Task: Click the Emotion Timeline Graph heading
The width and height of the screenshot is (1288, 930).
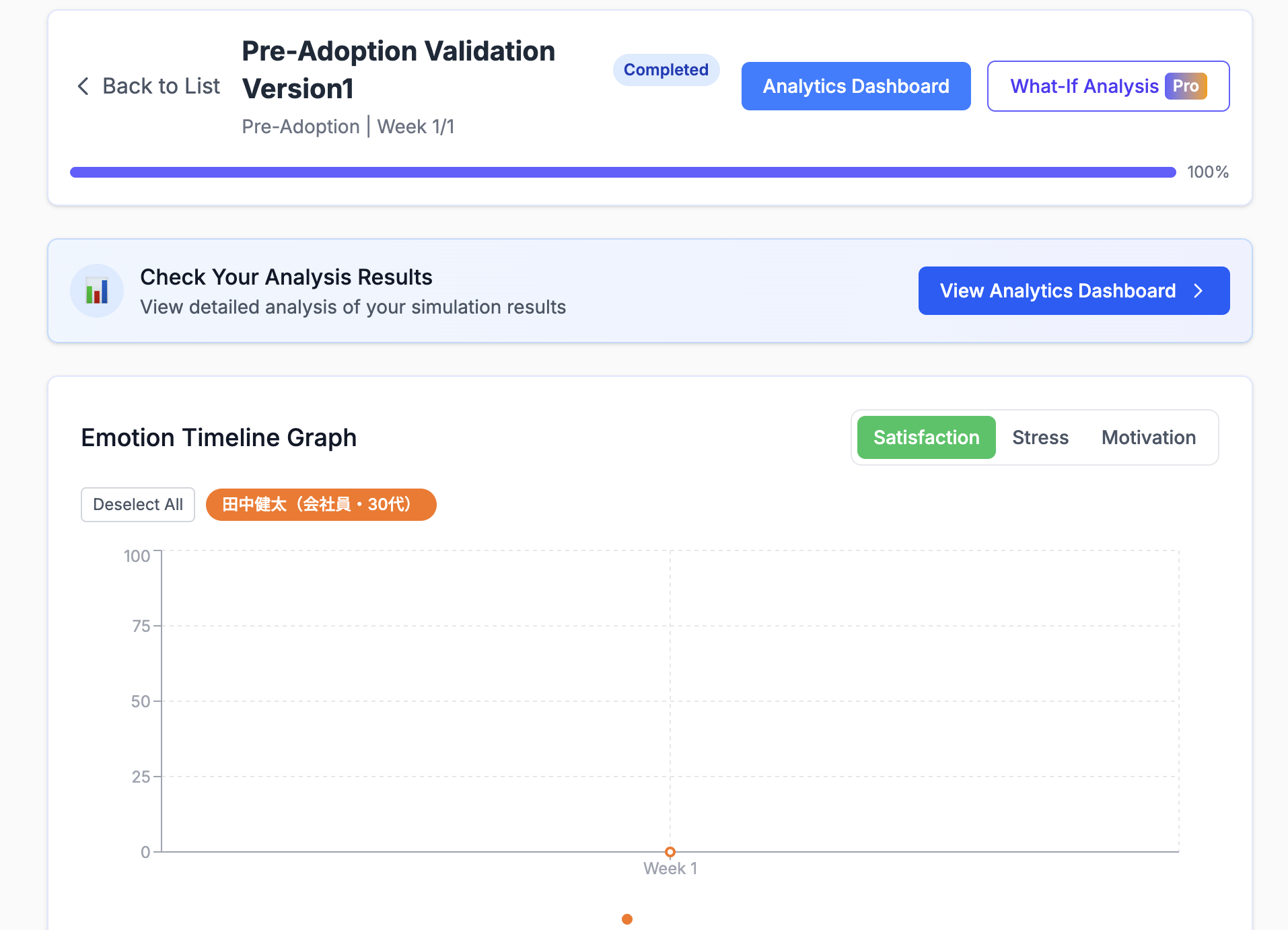Action: pyautogui.click(x=219, y=437)
